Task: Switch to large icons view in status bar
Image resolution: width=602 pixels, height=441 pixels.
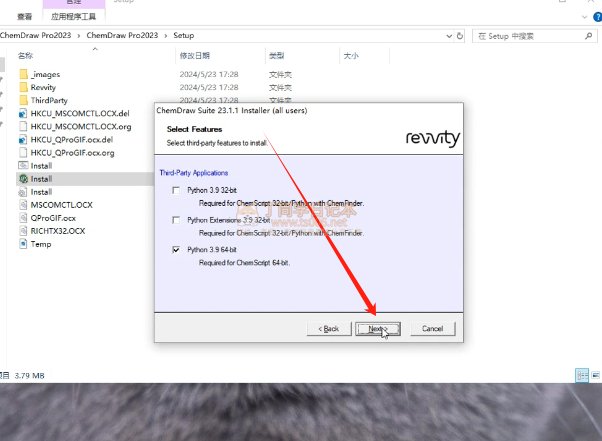Action: pos(595,375)
